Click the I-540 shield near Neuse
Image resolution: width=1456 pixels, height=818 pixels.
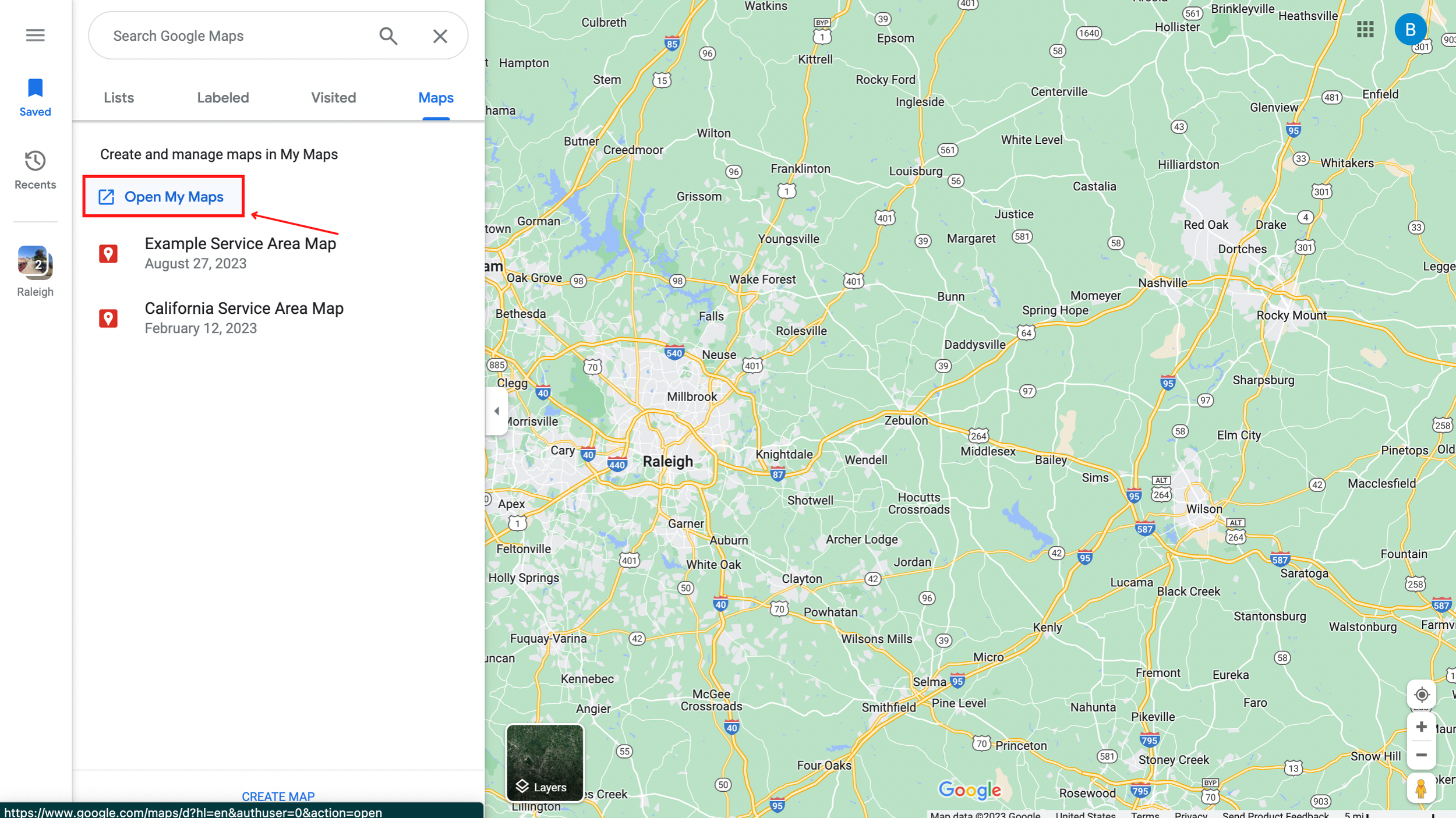pos(674,353)
